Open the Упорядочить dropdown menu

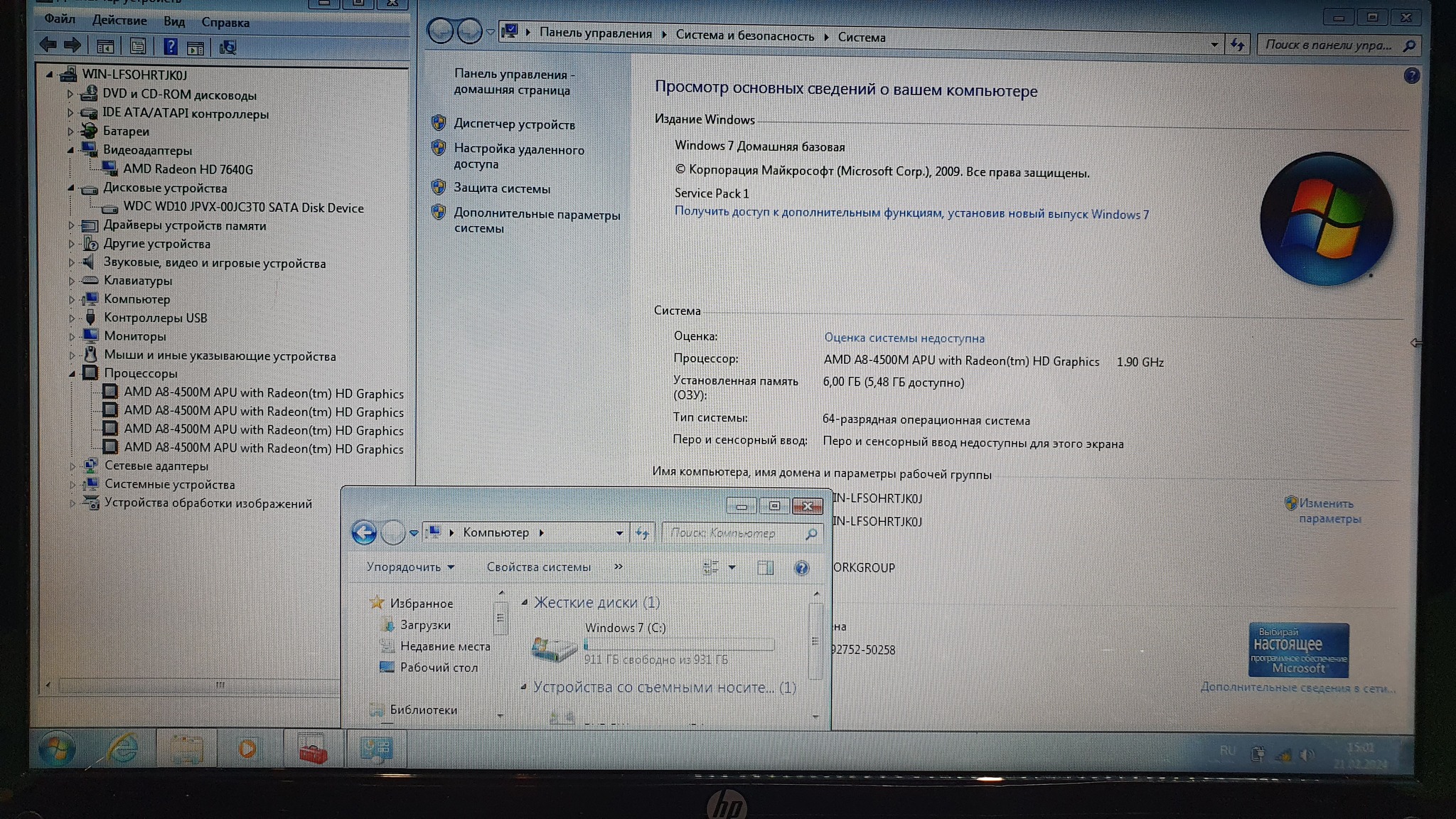[410, 567]
